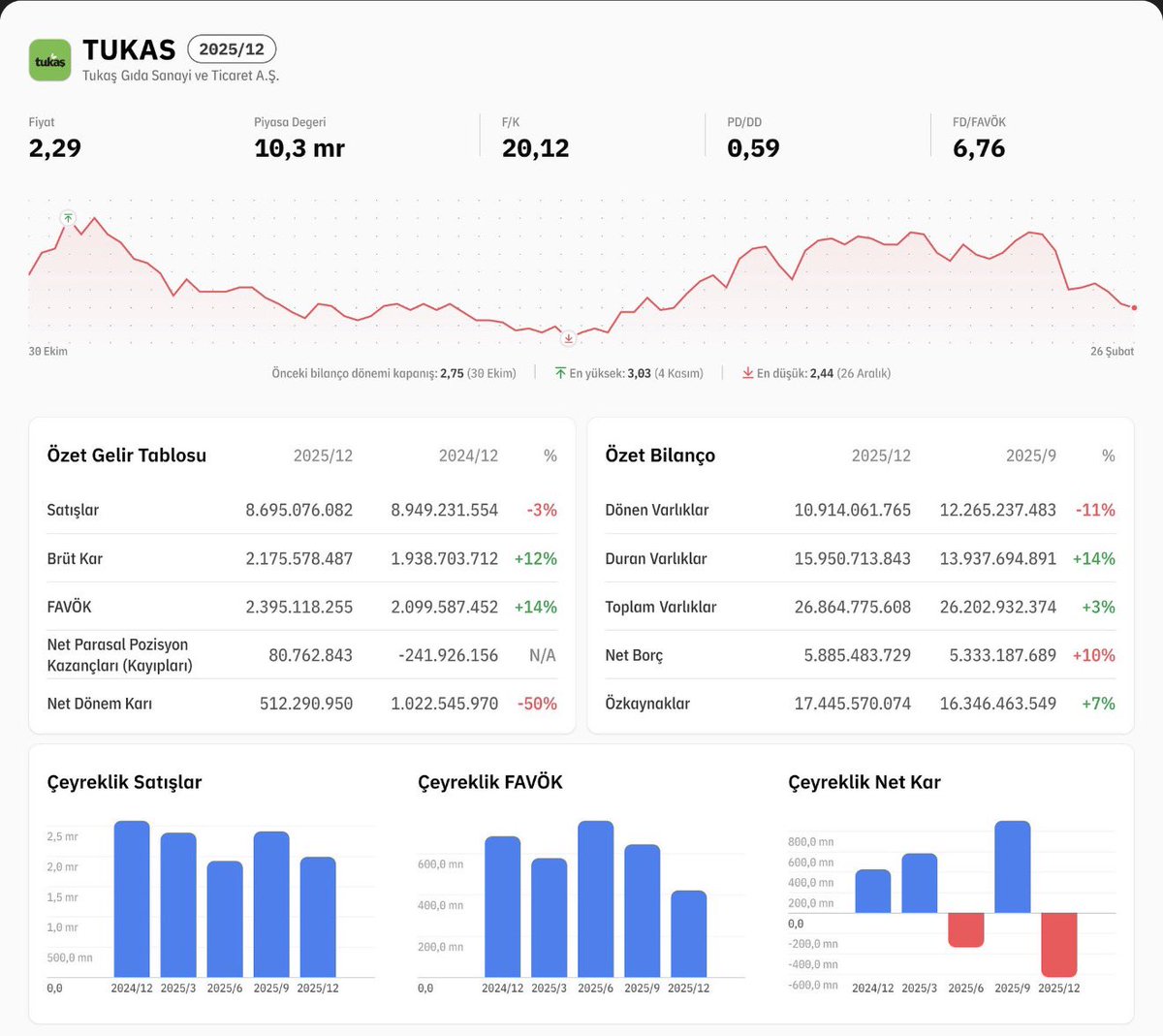This screenshot has width=1163, height=1036.
Task: Click the 2025/12 period badge
Action: (232, 49)
